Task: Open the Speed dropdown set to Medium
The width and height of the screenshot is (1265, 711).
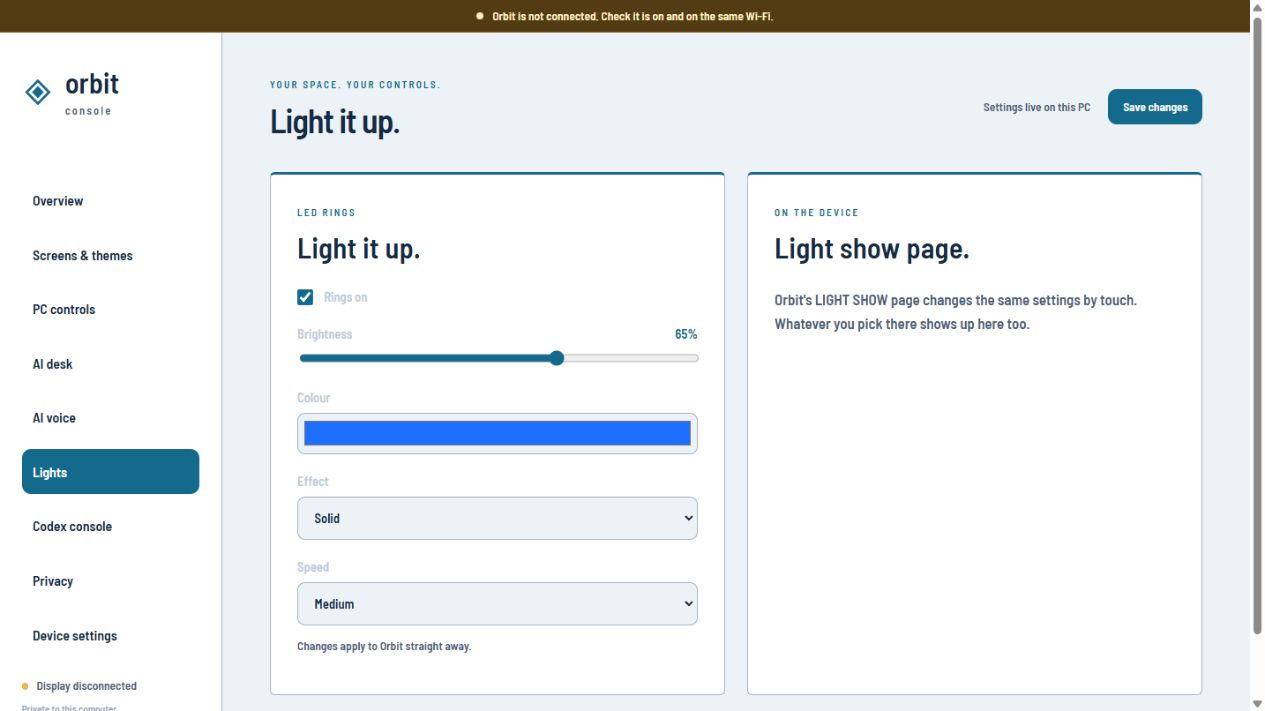Action: [497, 604]
